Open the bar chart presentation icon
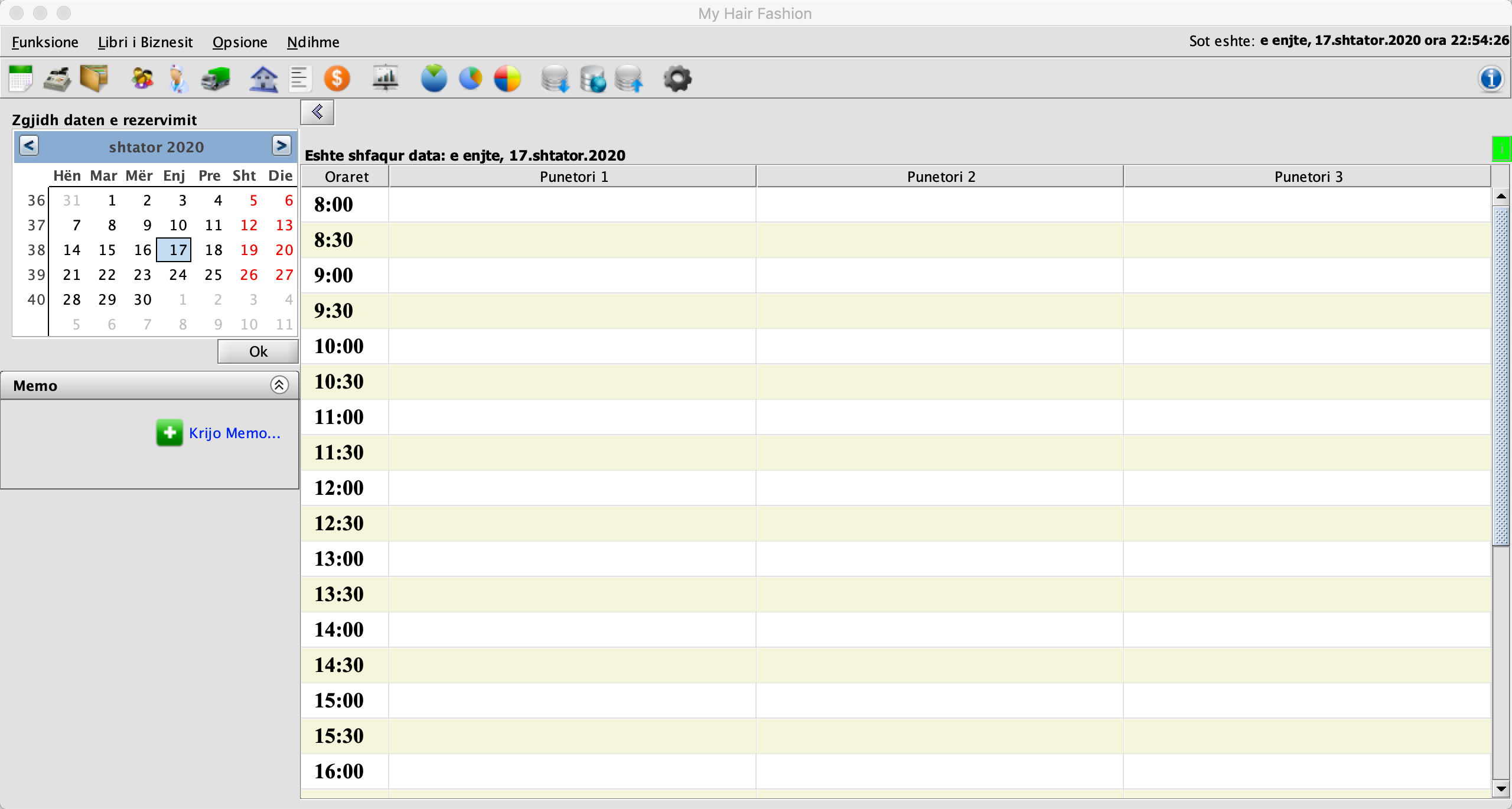The height and width of the screenshot is (809, 1512). [x=386, y=79]
